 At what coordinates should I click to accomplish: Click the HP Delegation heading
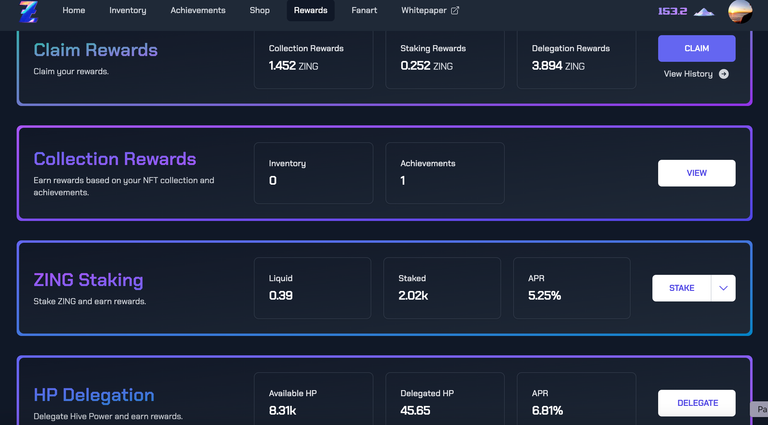click(94, 395)
